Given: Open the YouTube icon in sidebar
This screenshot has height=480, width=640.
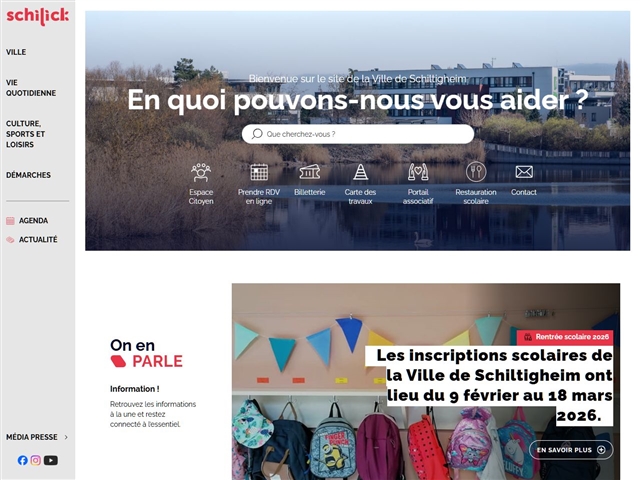Looking at the screenshot, I should (51, 460).
